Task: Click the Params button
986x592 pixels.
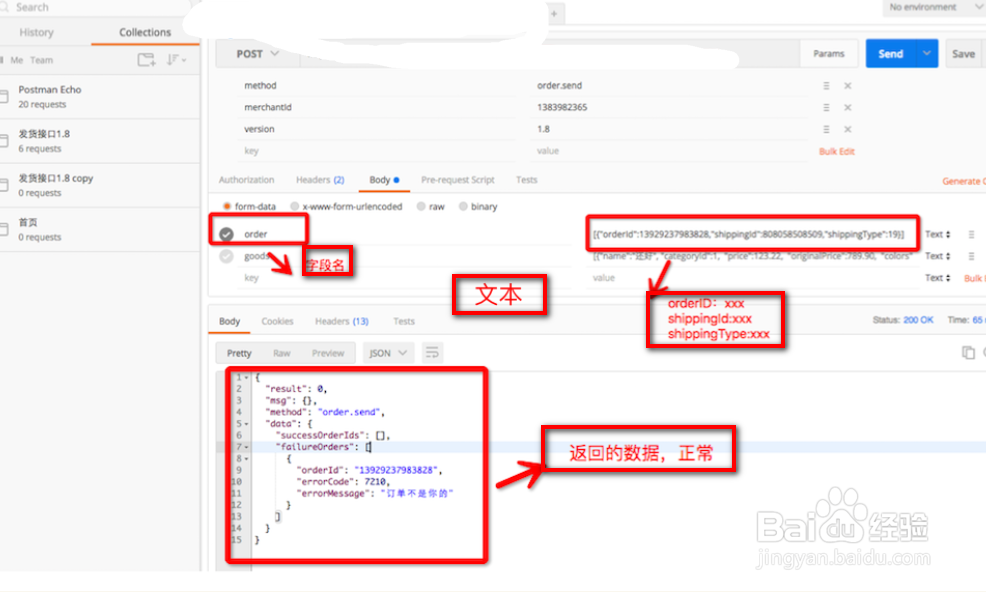Action: 829,54
